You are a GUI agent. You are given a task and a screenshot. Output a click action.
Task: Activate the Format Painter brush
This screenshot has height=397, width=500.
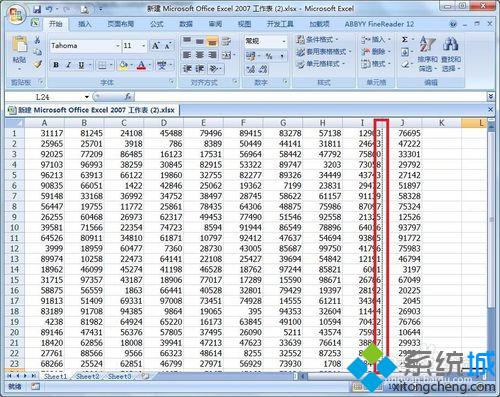pyautogui.click(x=38, y=64)
